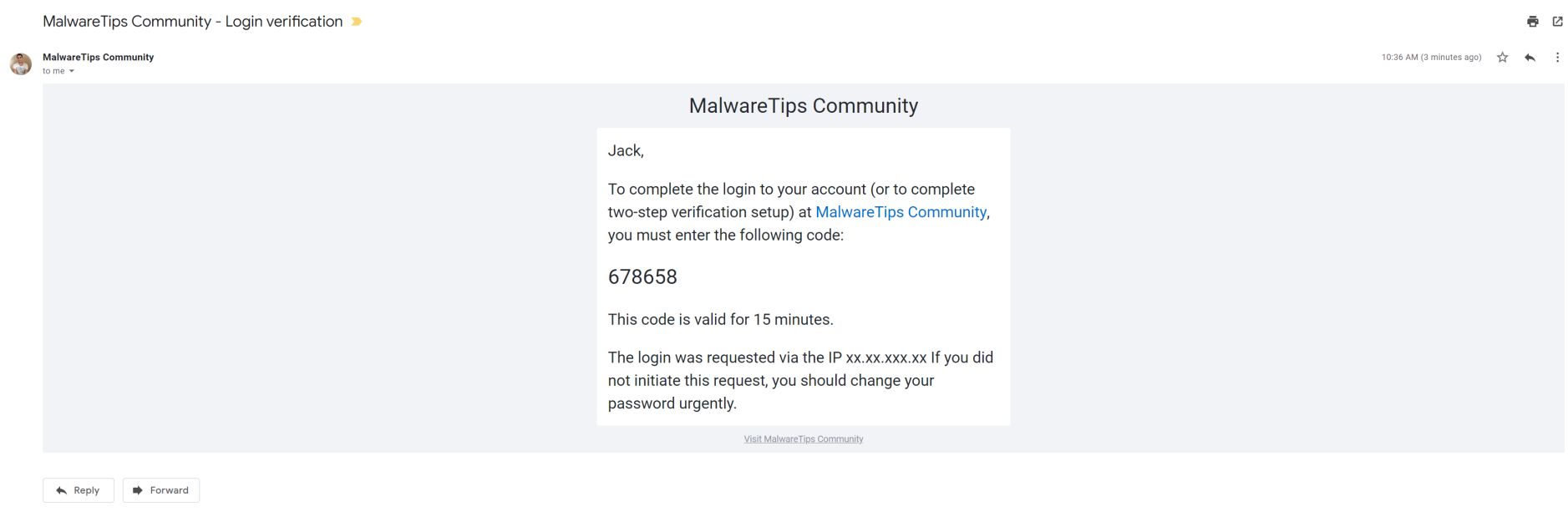Viewport: 1568px width, 522px height.
Task: Click the reply arrow icon beside the star
Action: [1530, 58]
